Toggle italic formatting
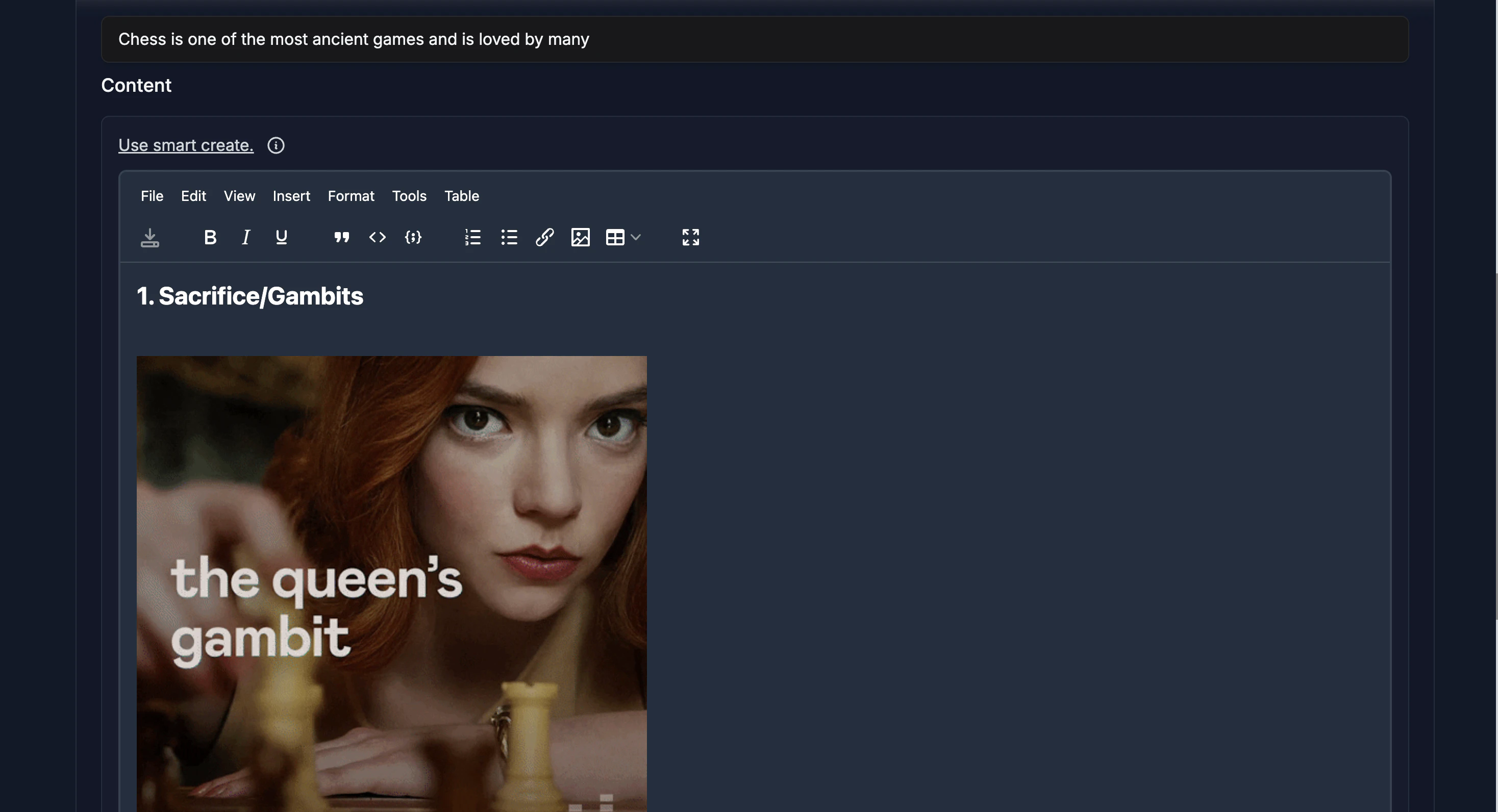 (x=246, y=237)
